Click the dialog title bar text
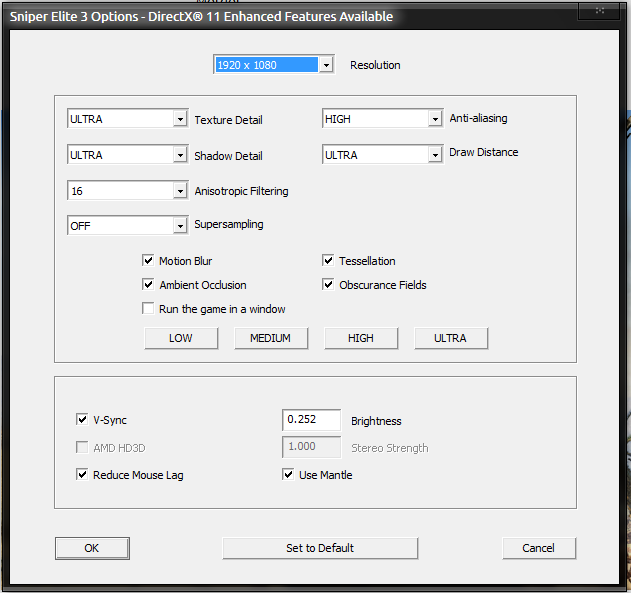631x593 pixels. point(201,16)
